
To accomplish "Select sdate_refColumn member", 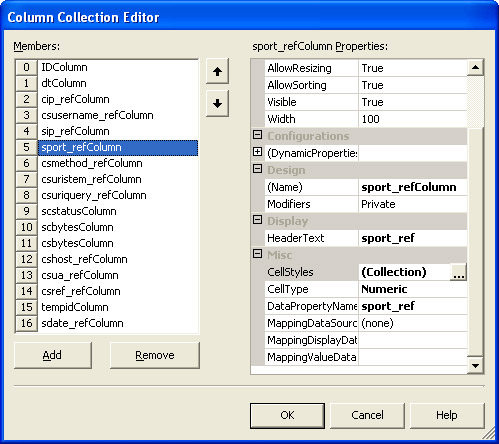I will tap(118, 323).
